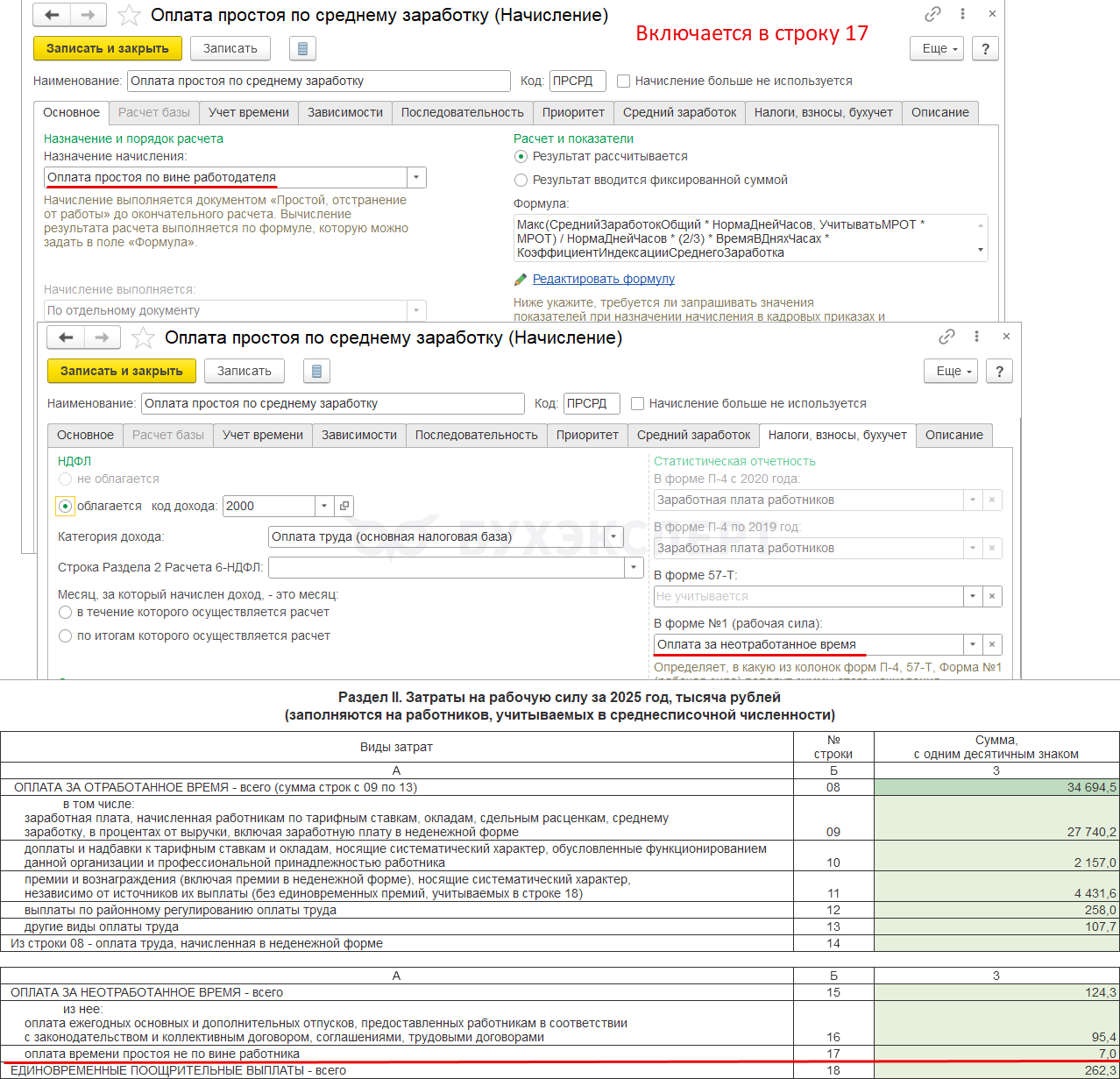
Task: Expand В форме 57-Т dropdown
Action: pyautogui.click(x=973, y=596)
